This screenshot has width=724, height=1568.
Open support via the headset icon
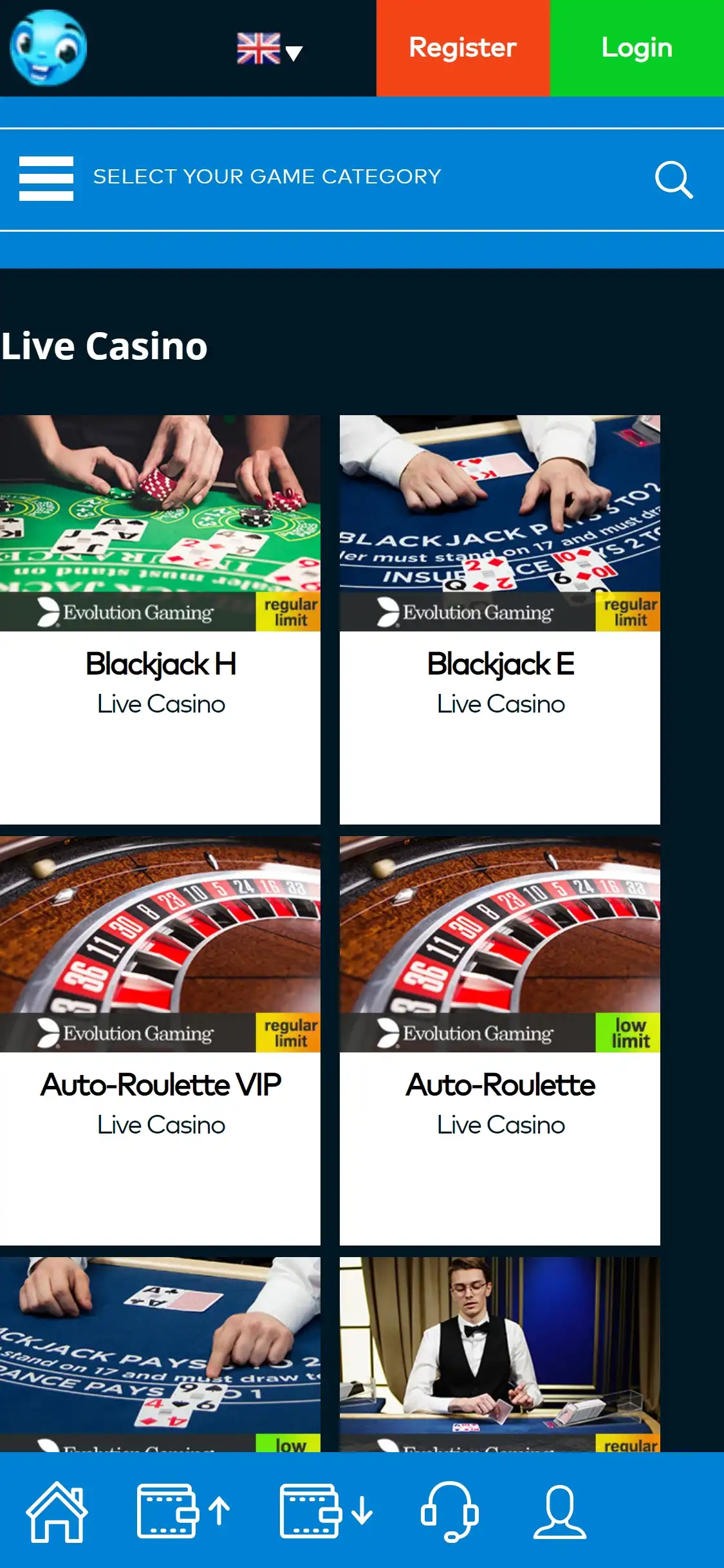click(x=450, y=1511)
